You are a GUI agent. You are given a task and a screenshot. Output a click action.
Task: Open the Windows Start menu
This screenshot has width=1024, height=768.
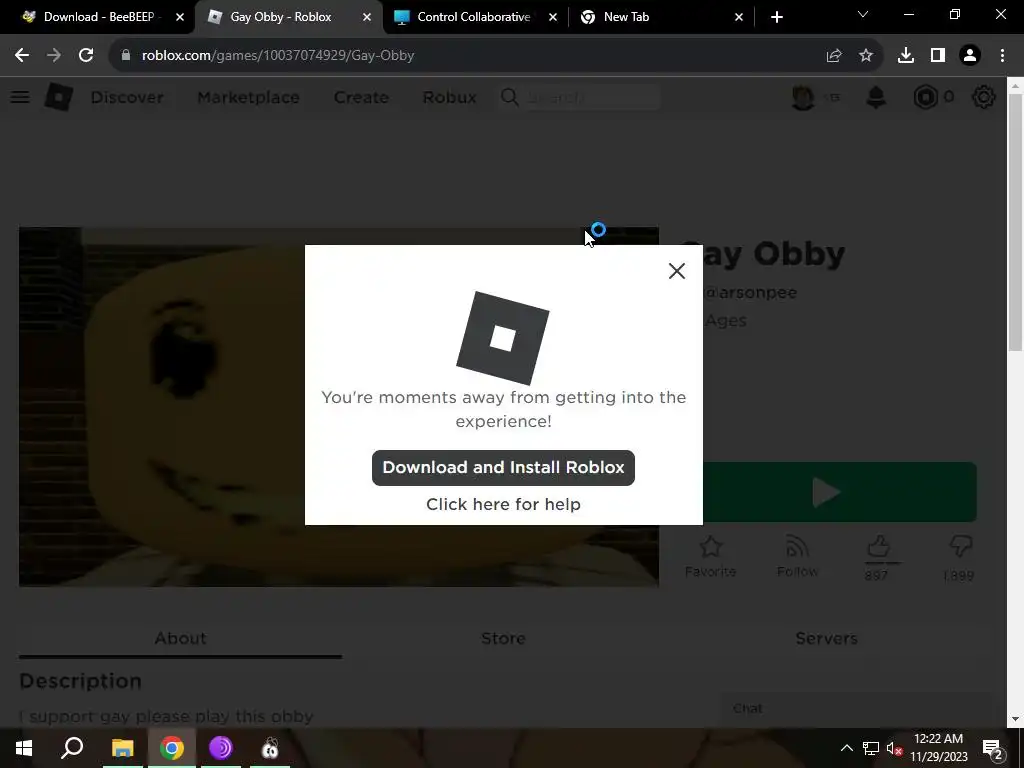pyautogui.click(x=24, y=748)
